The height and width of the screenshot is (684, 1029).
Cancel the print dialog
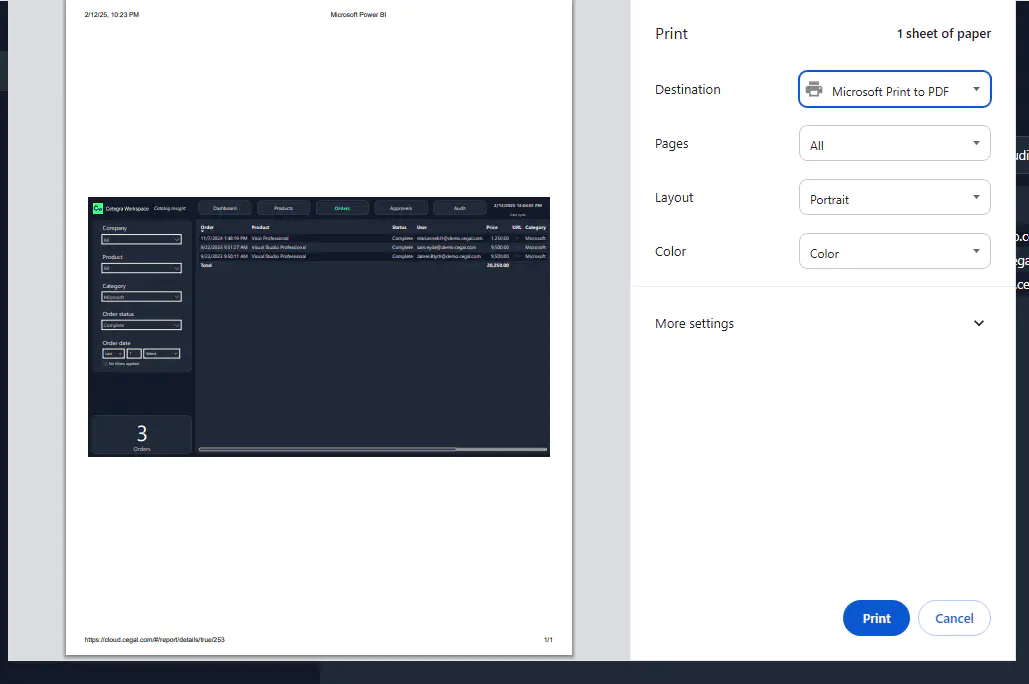point(953,618)
